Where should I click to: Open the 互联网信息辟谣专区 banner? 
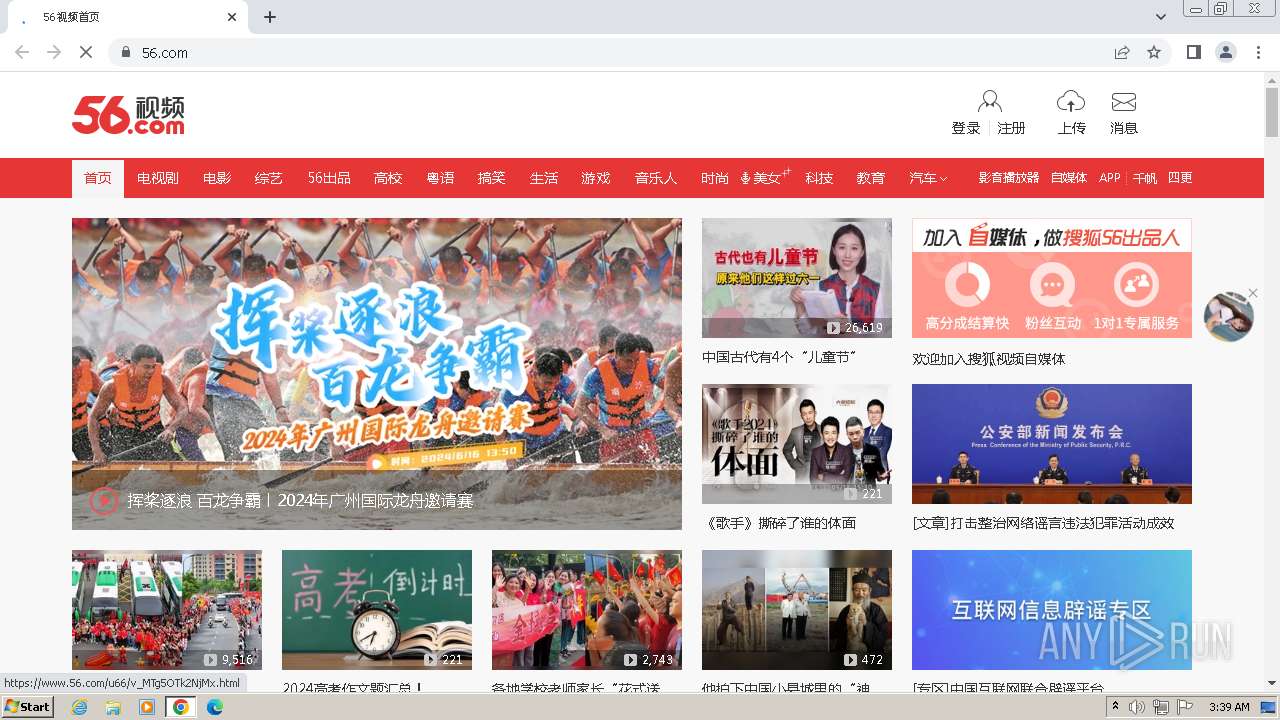click(x=1052, y=610)
